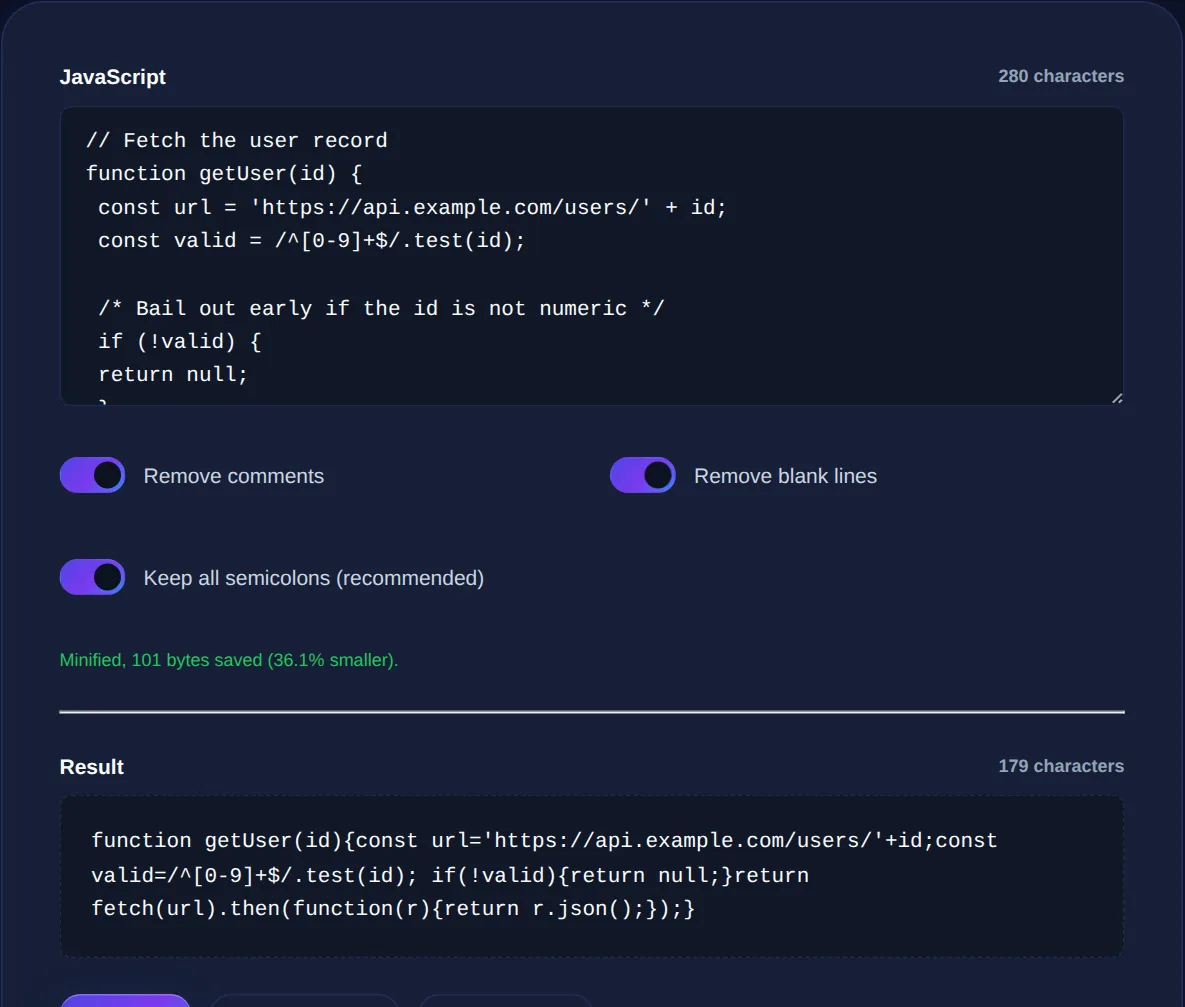Screen dimensions: 1185x1007
Task: Click the 'function getUser(id) {' code line
Action: pos(224,174)
